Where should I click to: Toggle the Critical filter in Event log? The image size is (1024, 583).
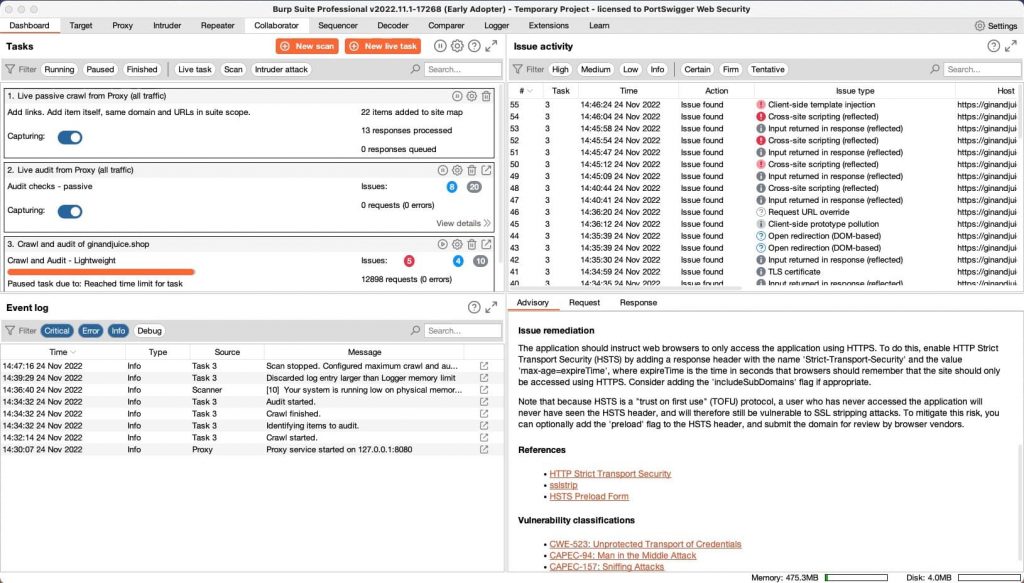[x=57, y=330]
